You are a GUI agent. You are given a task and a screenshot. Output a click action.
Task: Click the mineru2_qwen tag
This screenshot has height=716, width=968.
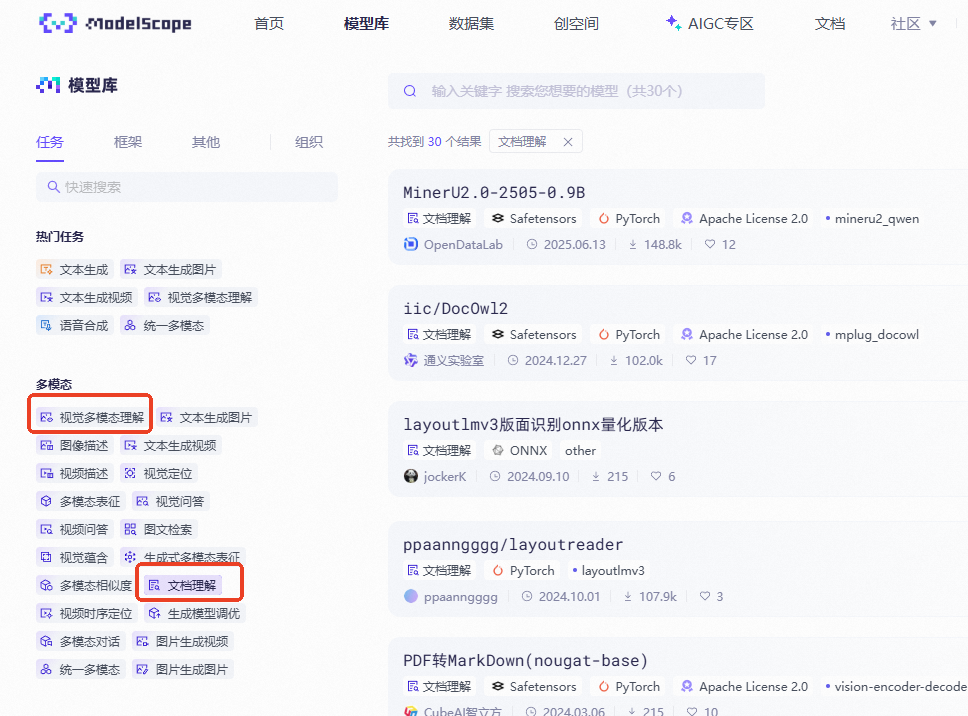pos(872,219)
